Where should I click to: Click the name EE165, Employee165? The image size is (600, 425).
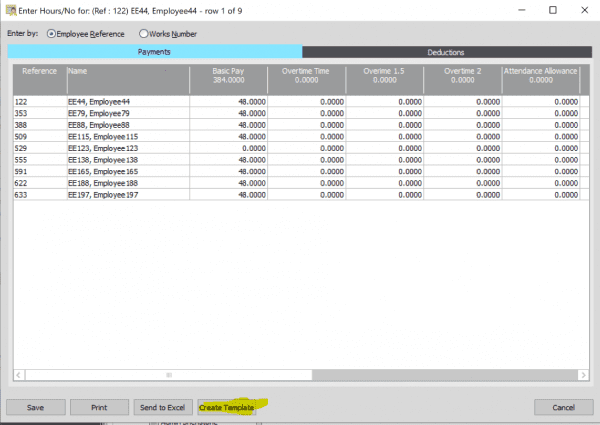[x=103, y=172]
